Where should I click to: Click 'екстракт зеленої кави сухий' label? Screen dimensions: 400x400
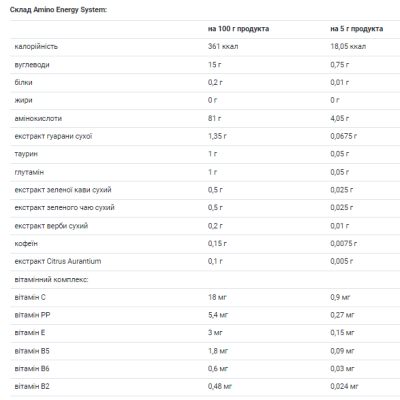[x=63, y=190]
